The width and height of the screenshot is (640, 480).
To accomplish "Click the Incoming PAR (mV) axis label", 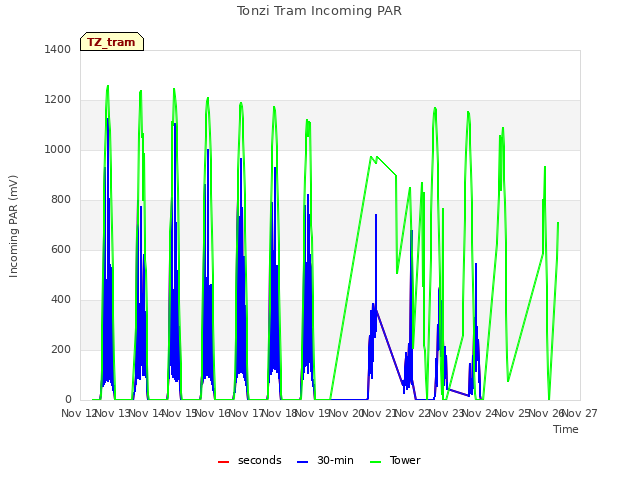I will pyautogui.click(x=13, y=227).
